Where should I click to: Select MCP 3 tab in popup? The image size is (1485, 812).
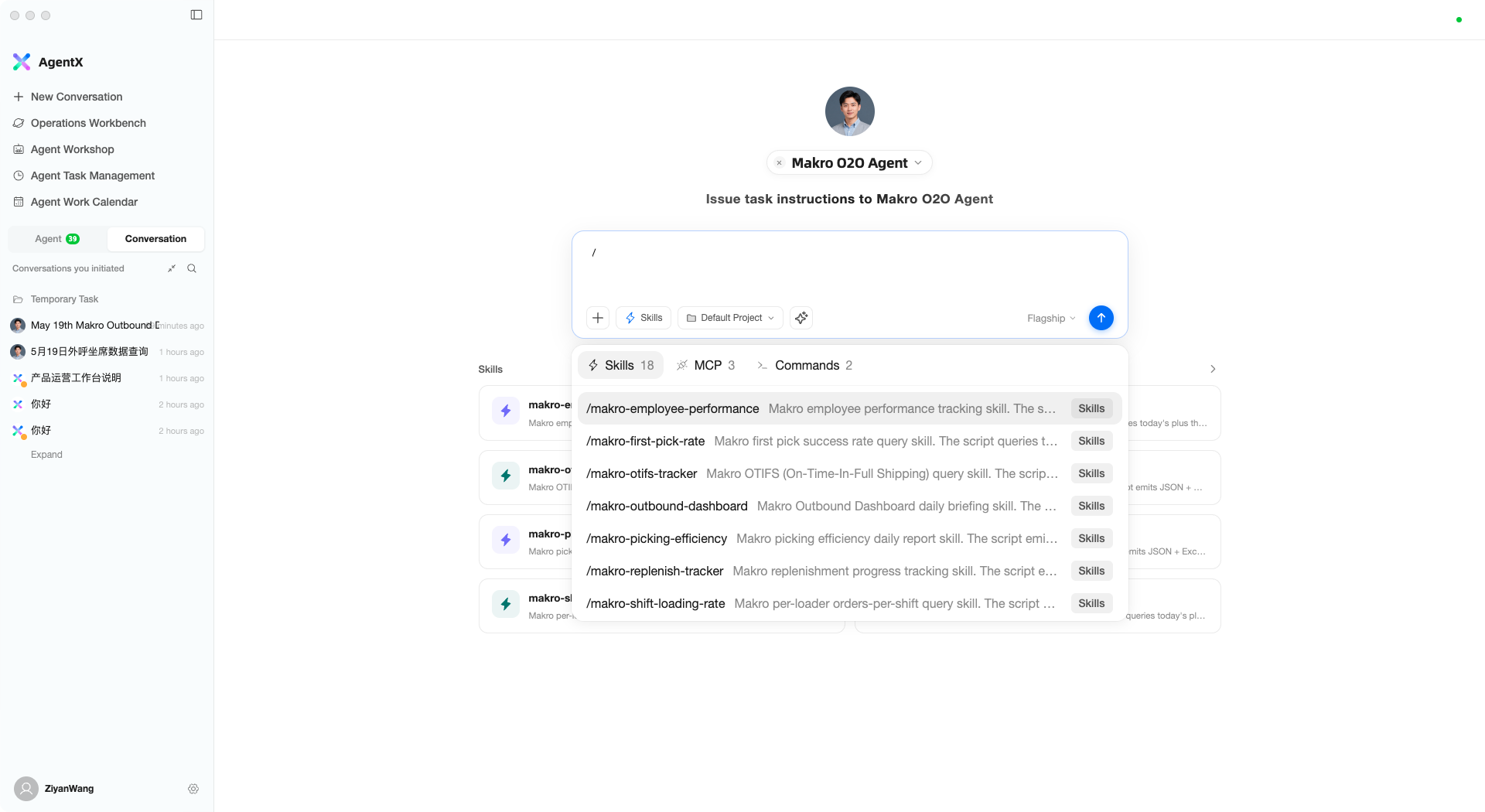[705, 365]
